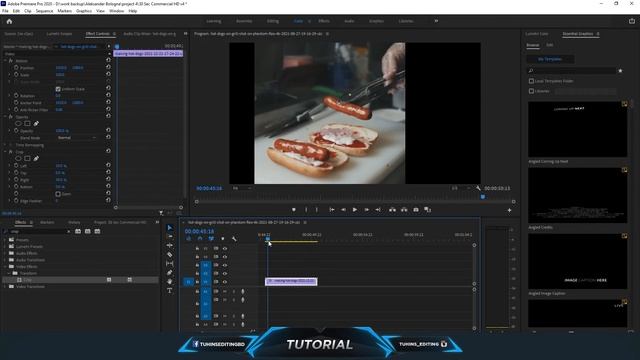Collapse the Video Effects folder
The height and width of the screenshot is (360, 640).
[5, 267]
